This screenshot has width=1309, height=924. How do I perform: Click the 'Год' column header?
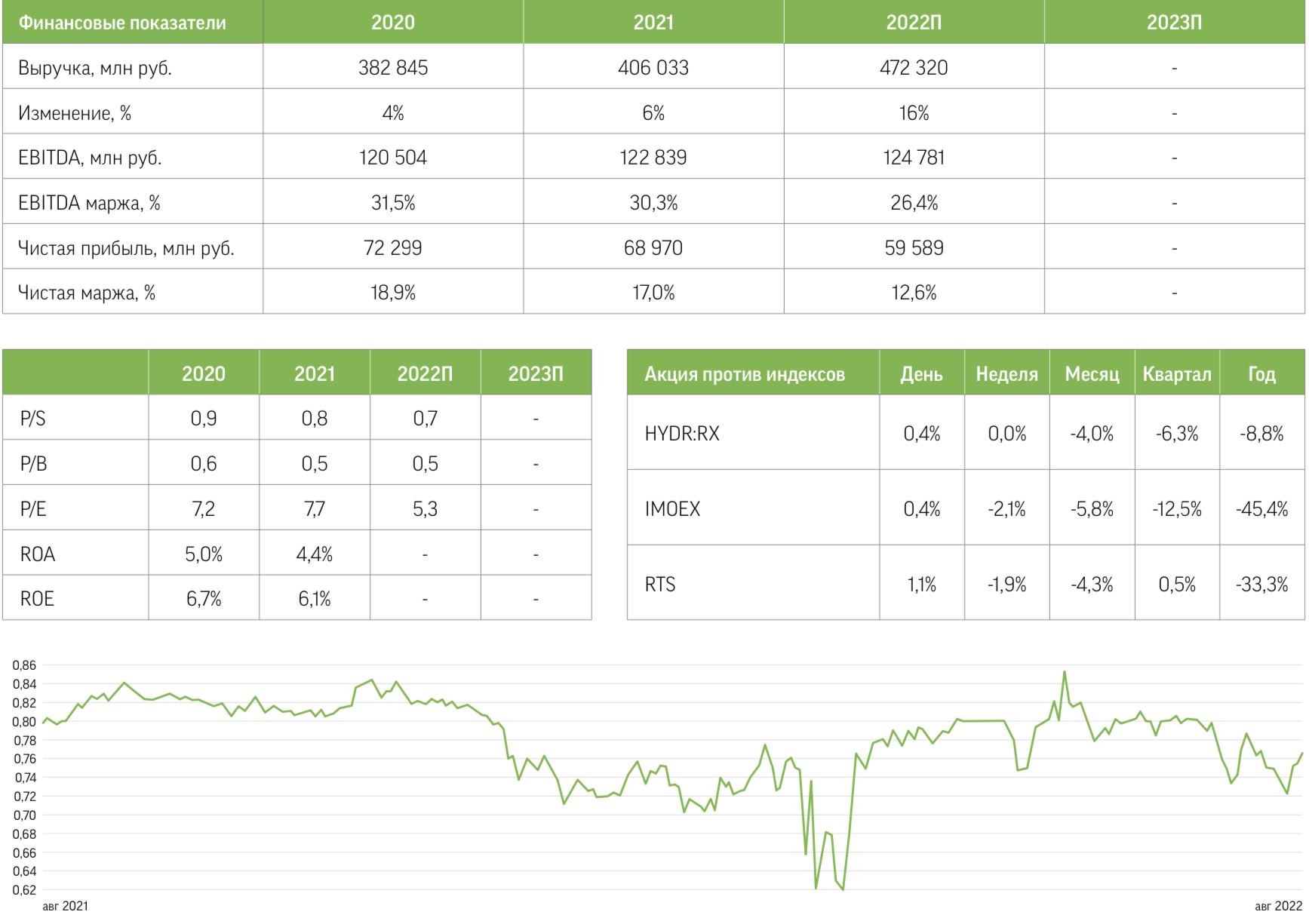tap(1261, 374)
